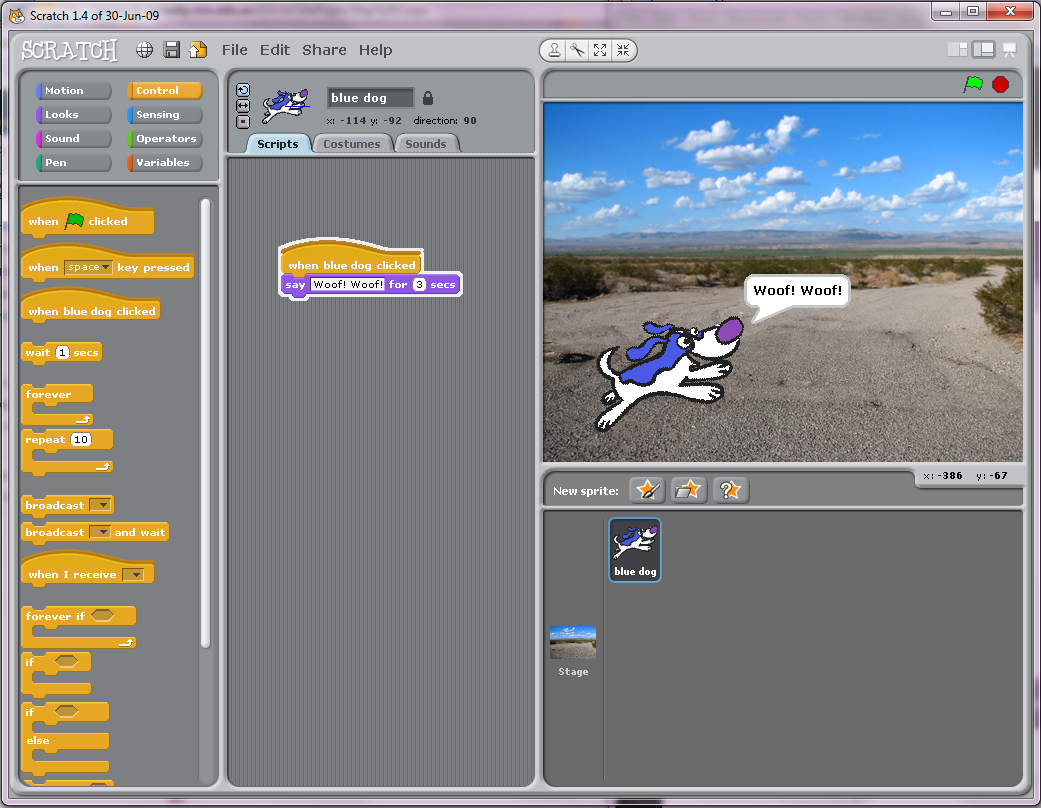1041x808 pixels.
Task: Open space key dropdown in key pressed block
Action: [x=88, y=267]
